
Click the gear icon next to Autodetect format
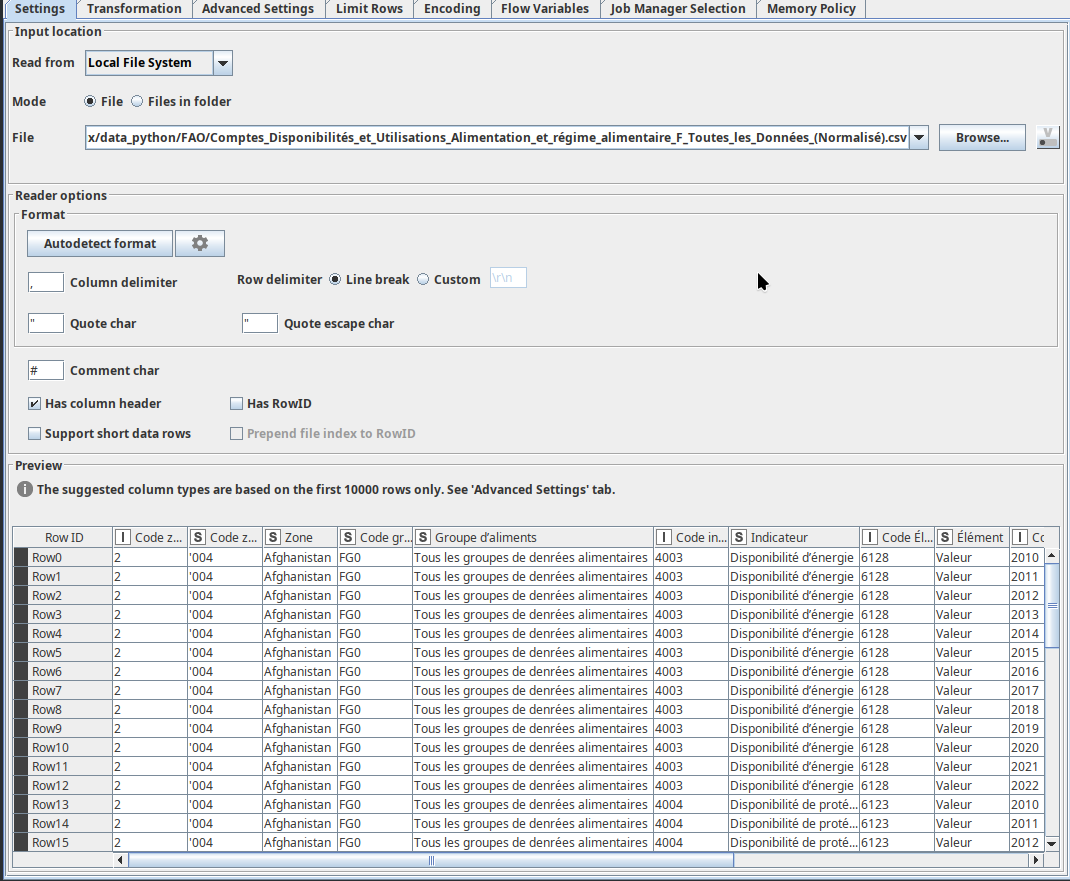[200, 243]
